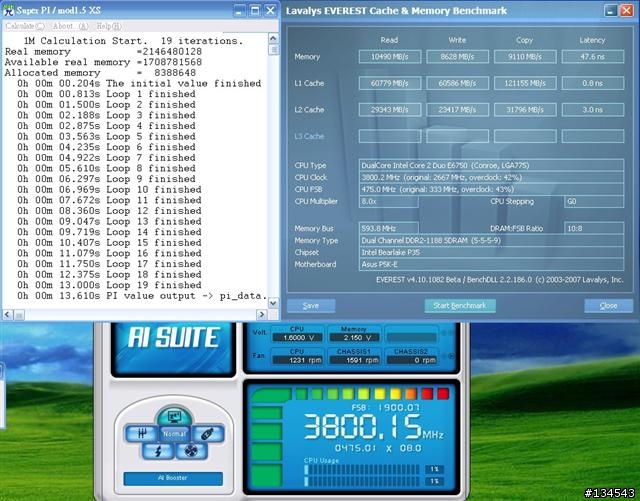The height and width of the screenshot is (501, 640).
Task: Click the 'Loop 19 finished' line in Super PI
Action: 109,285
